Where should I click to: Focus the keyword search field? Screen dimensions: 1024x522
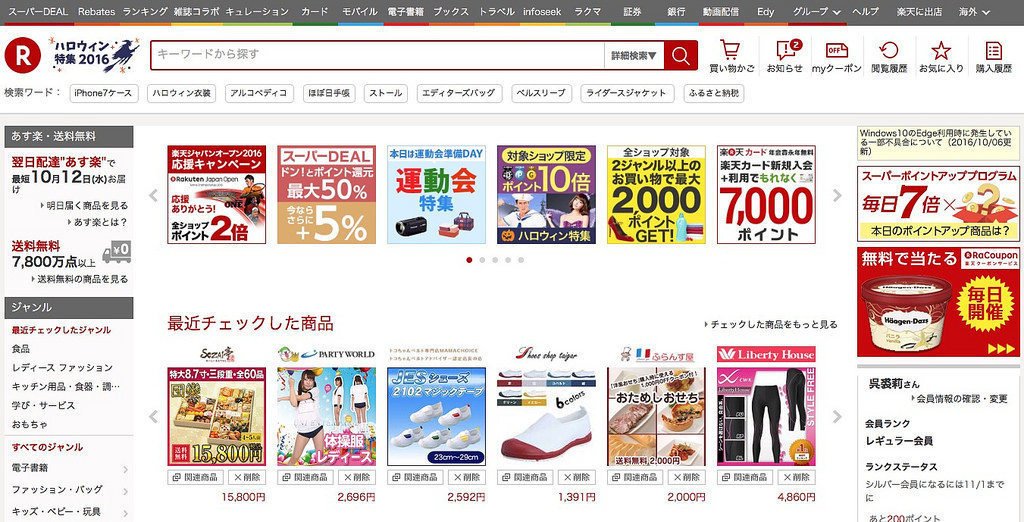377,55
